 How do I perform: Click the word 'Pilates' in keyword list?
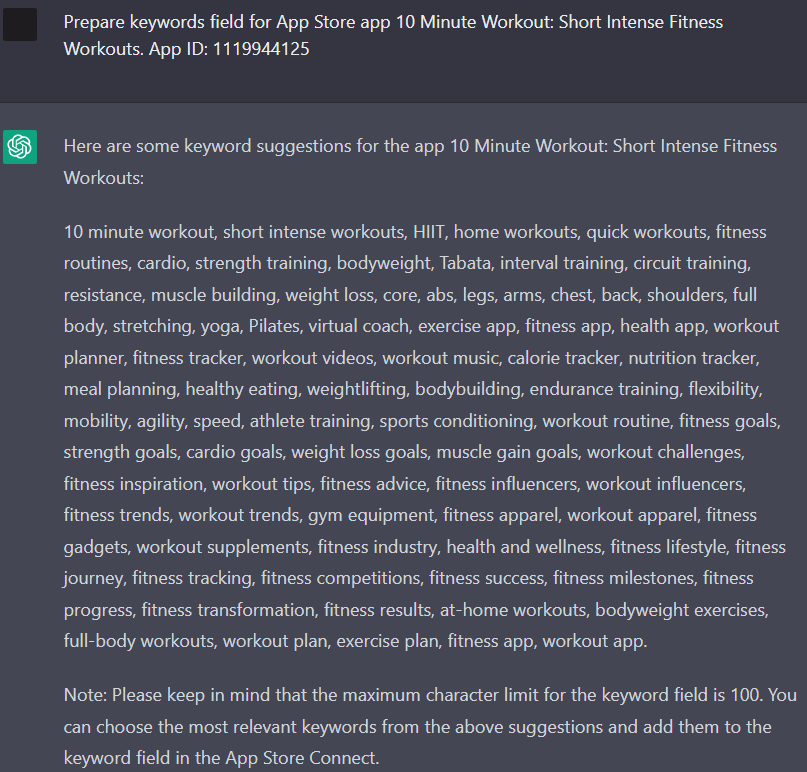point(274,326)
